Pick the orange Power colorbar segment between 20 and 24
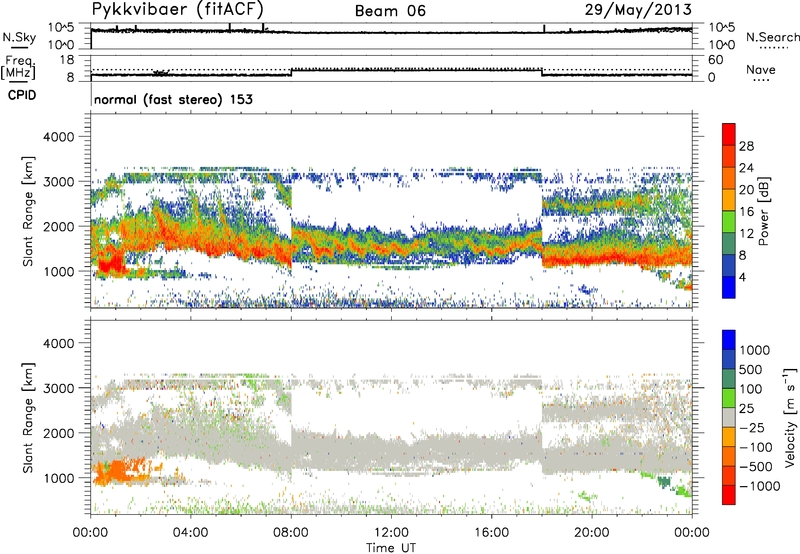This screenshot has width=800, height=554. coord(729,178)
